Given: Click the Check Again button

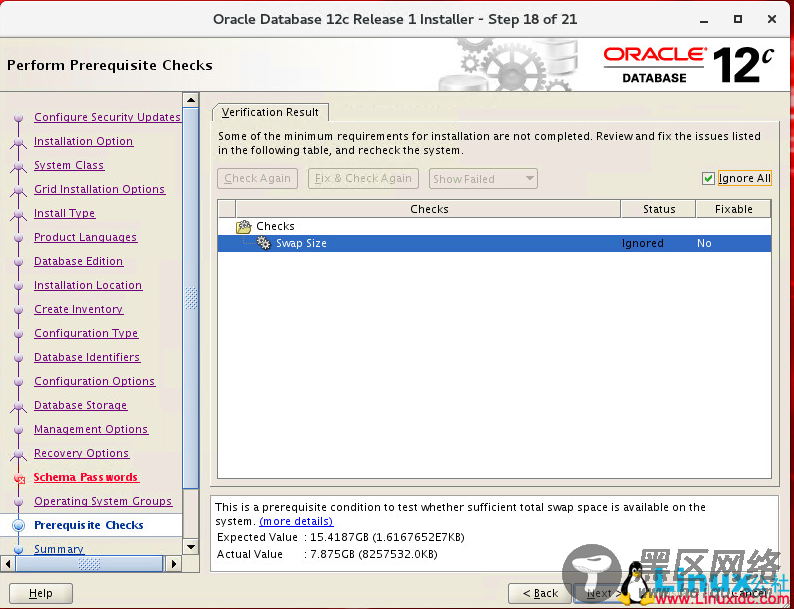Looking at the screenshot, I should (257, 178).
